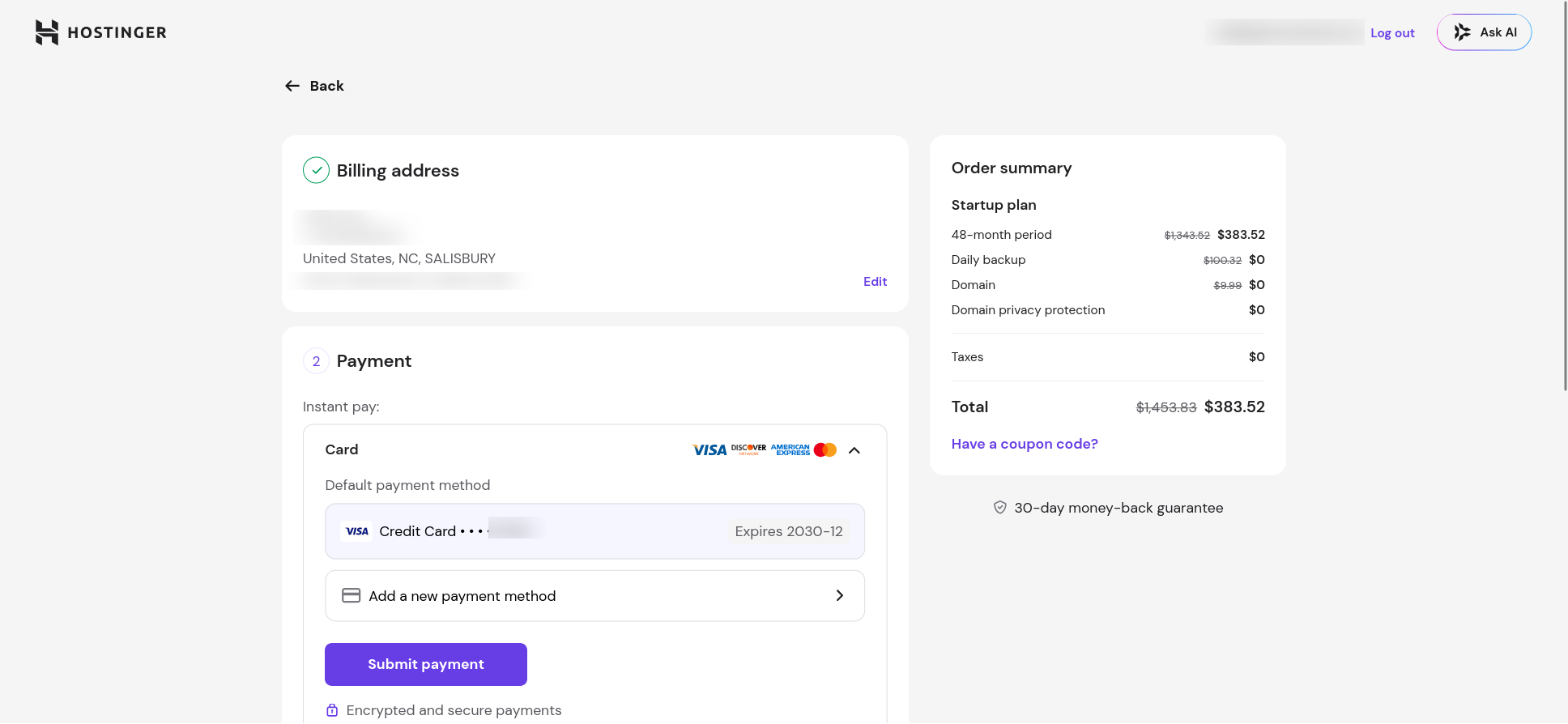Viewport: 1568px width, 724px height.
Task: Click the card icon beside Add a new payment method
Action: click(351, 596)
